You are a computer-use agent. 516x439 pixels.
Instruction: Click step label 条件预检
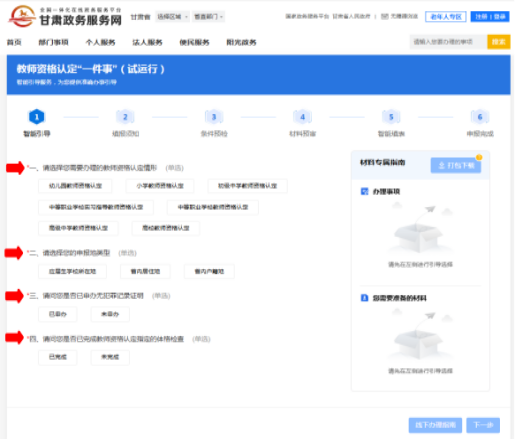pyautogui.click(x=214, y=134)
